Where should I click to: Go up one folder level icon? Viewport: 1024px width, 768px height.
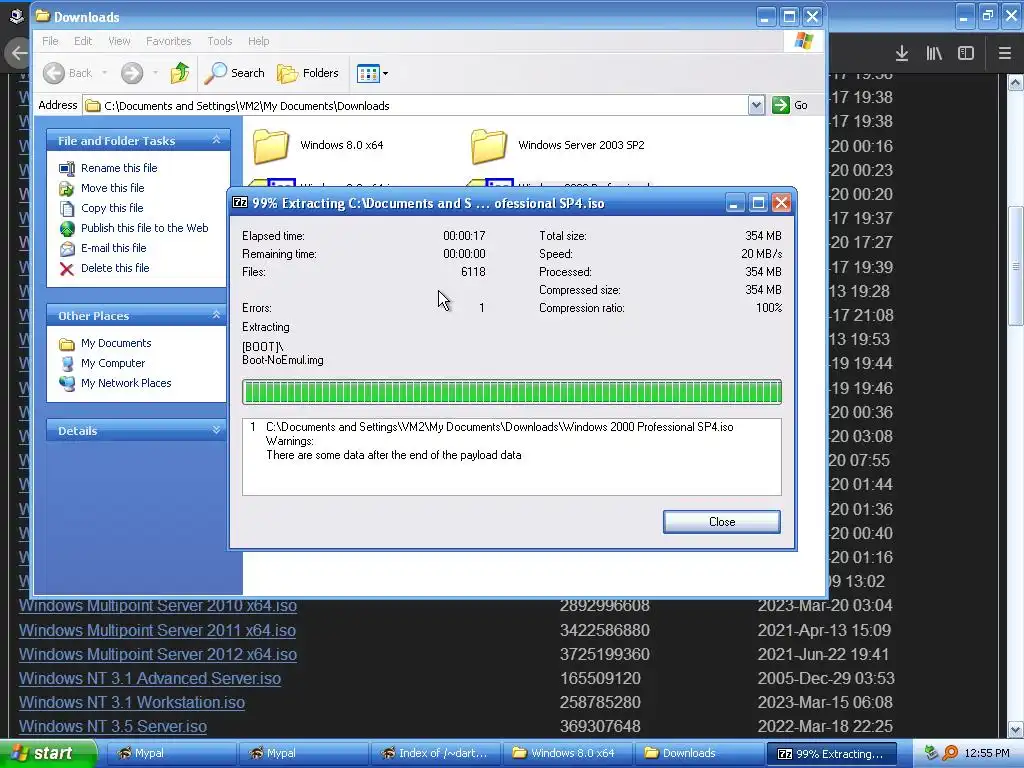coord(180,73)
